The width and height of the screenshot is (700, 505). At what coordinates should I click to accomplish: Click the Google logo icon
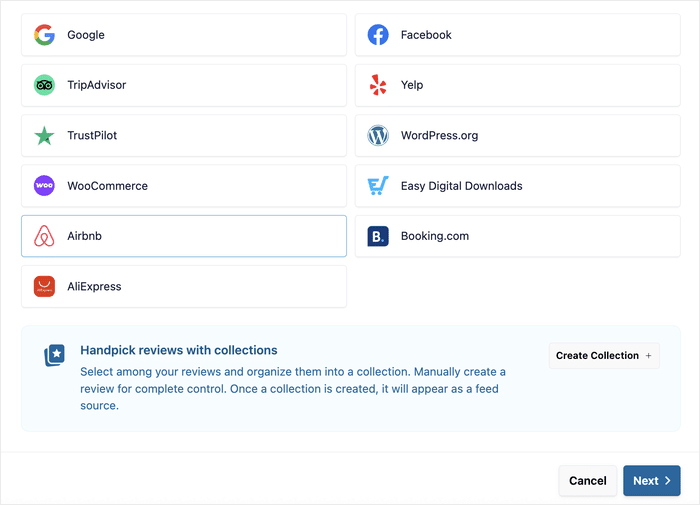pos(44,35)
